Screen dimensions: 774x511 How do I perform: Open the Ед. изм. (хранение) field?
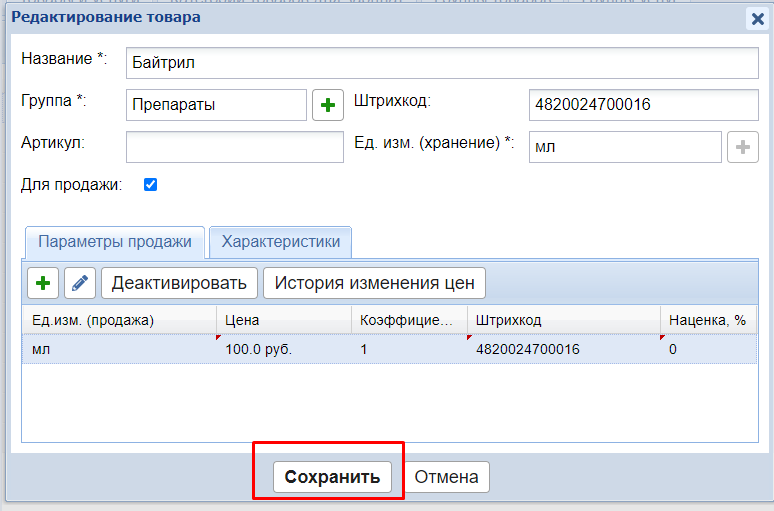(x=624, y=147)
